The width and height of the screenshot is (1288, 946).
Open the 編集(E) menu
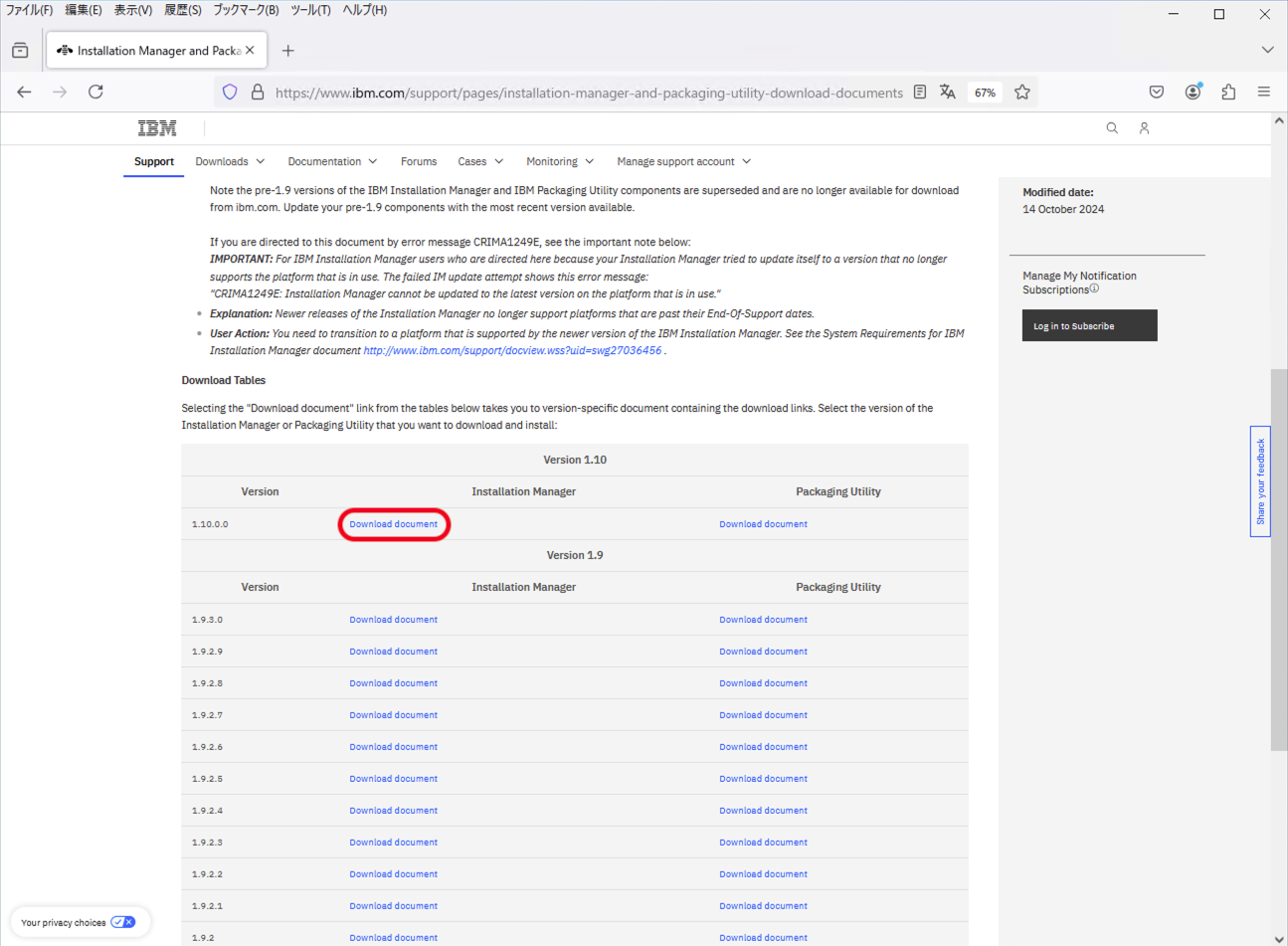click(x=84, y=10)
